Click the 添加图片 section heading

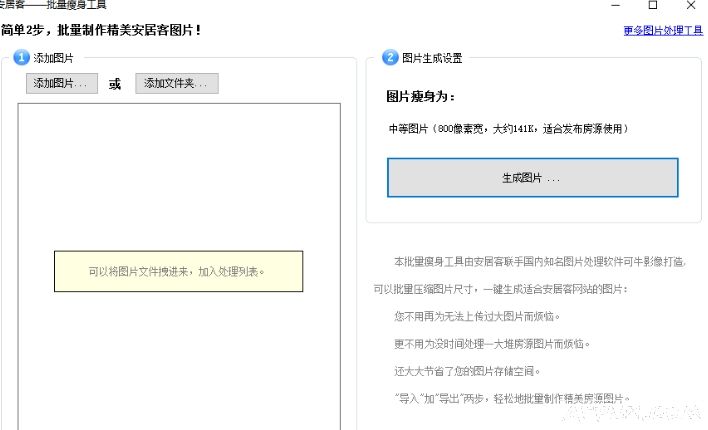[53, 58]
